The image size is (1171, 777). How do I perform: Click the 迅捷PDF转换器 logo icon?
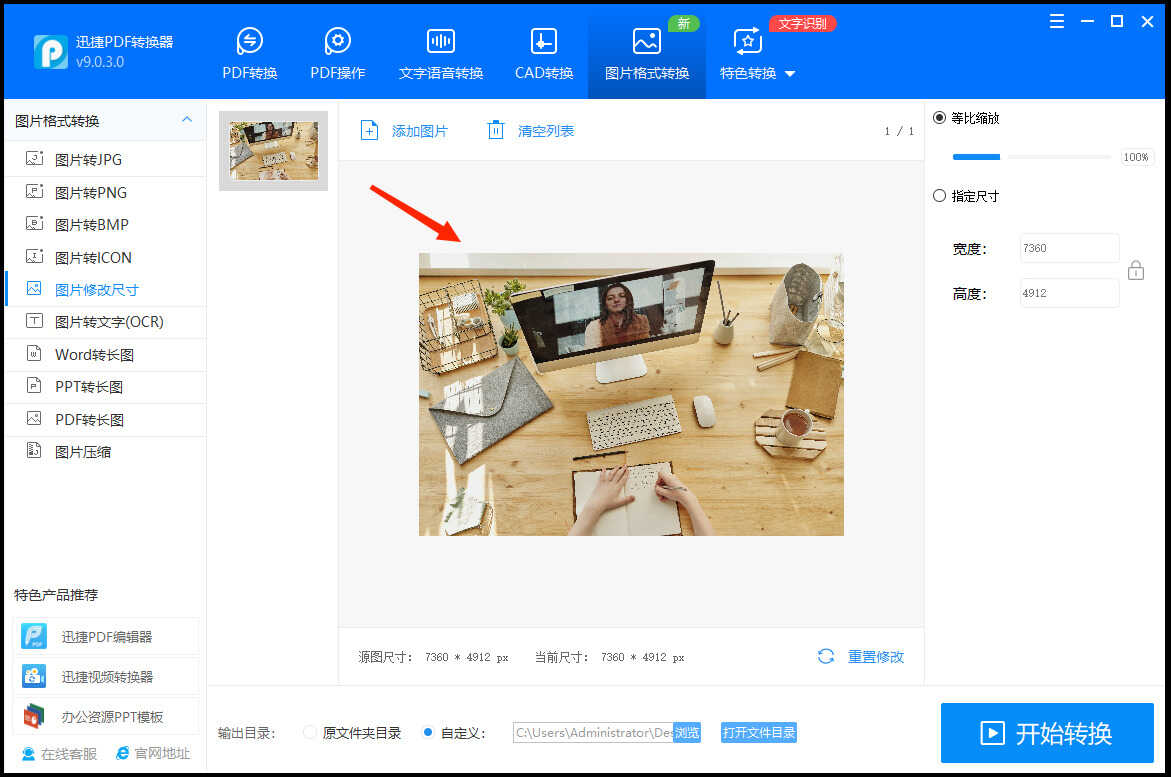51,52
